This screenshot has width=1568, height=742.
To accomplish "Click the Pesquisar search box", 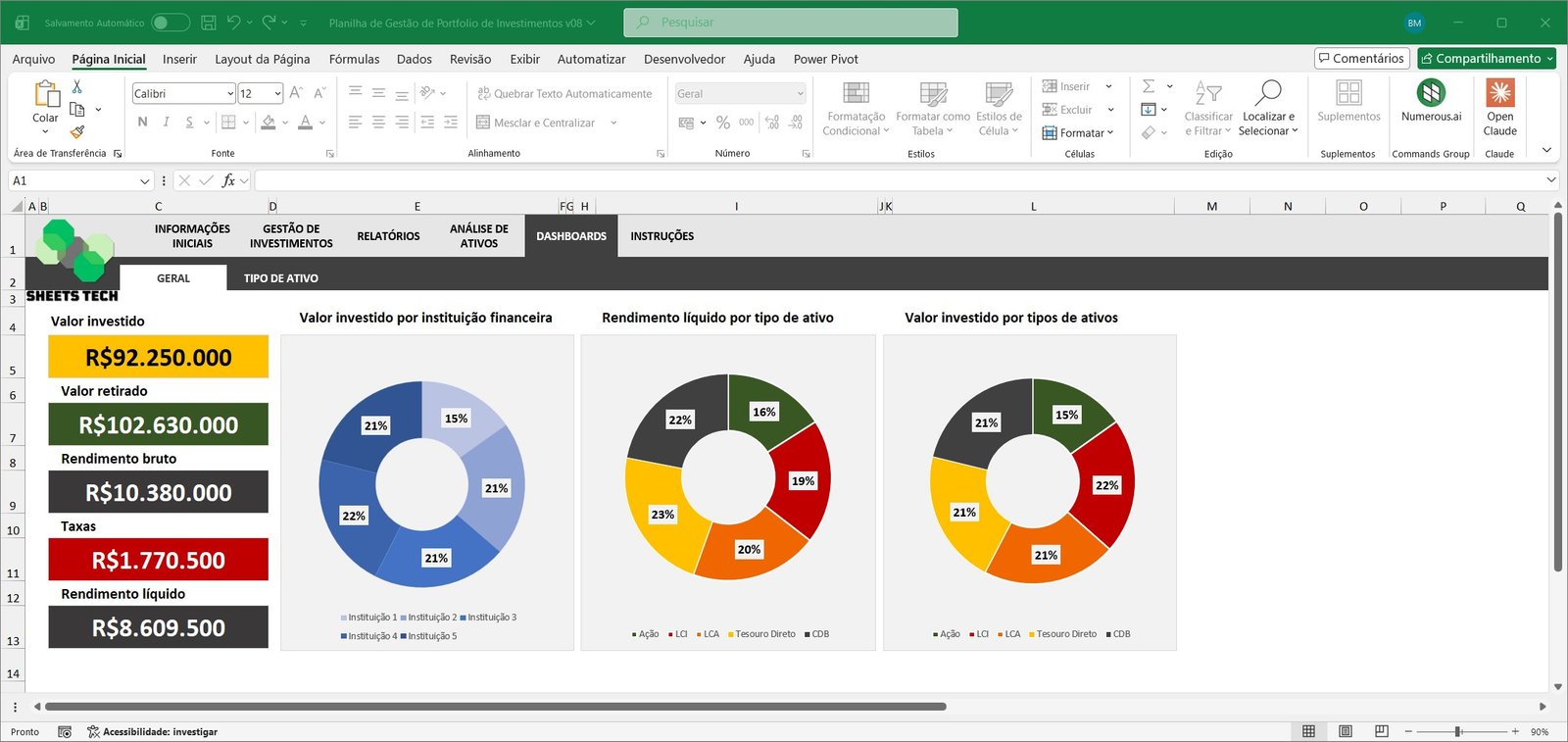I will click(790, 23).
